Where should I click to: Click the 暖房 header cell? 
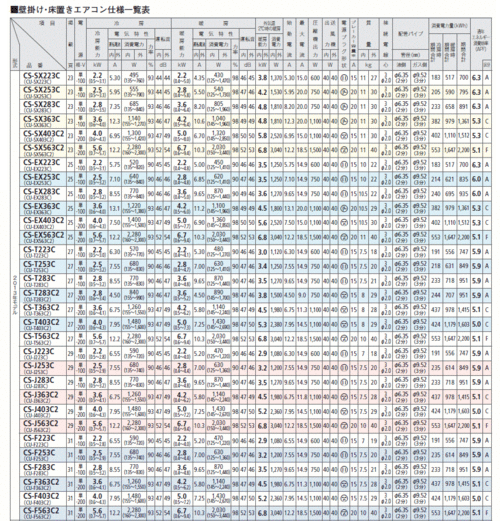pos(213,23)
